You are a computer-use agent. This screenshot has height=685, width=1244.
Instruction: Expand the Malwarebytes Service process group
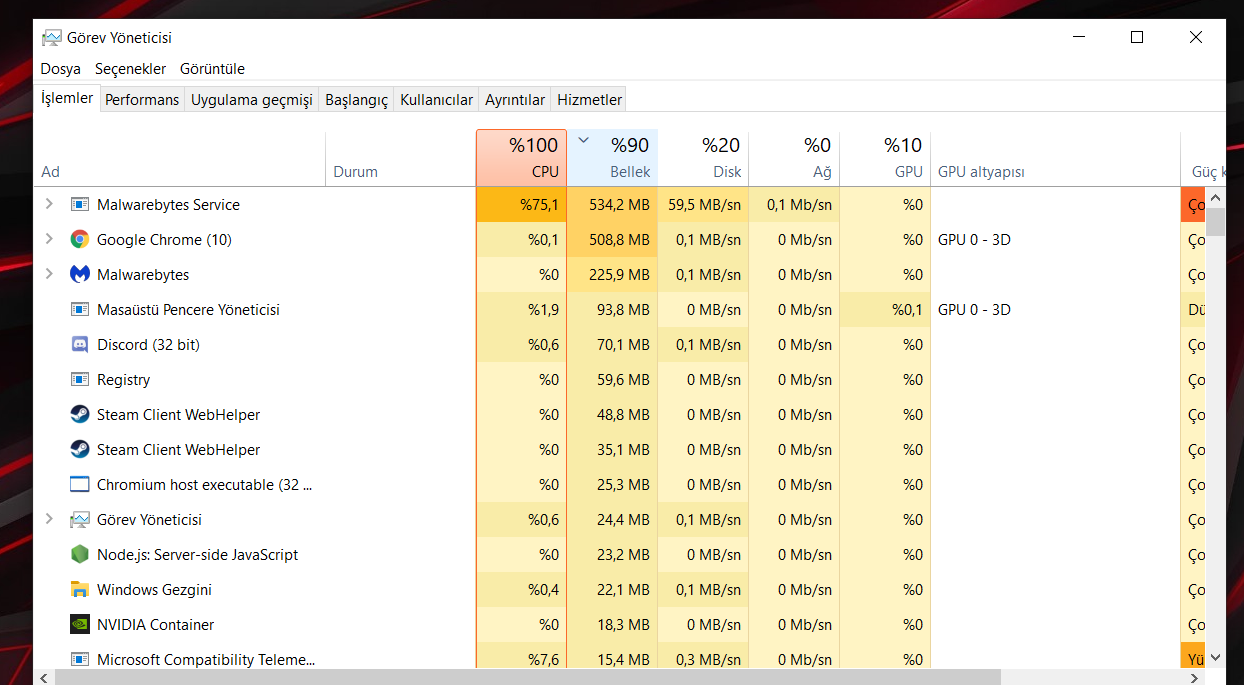pyautogui.click(x=49, y=205)
